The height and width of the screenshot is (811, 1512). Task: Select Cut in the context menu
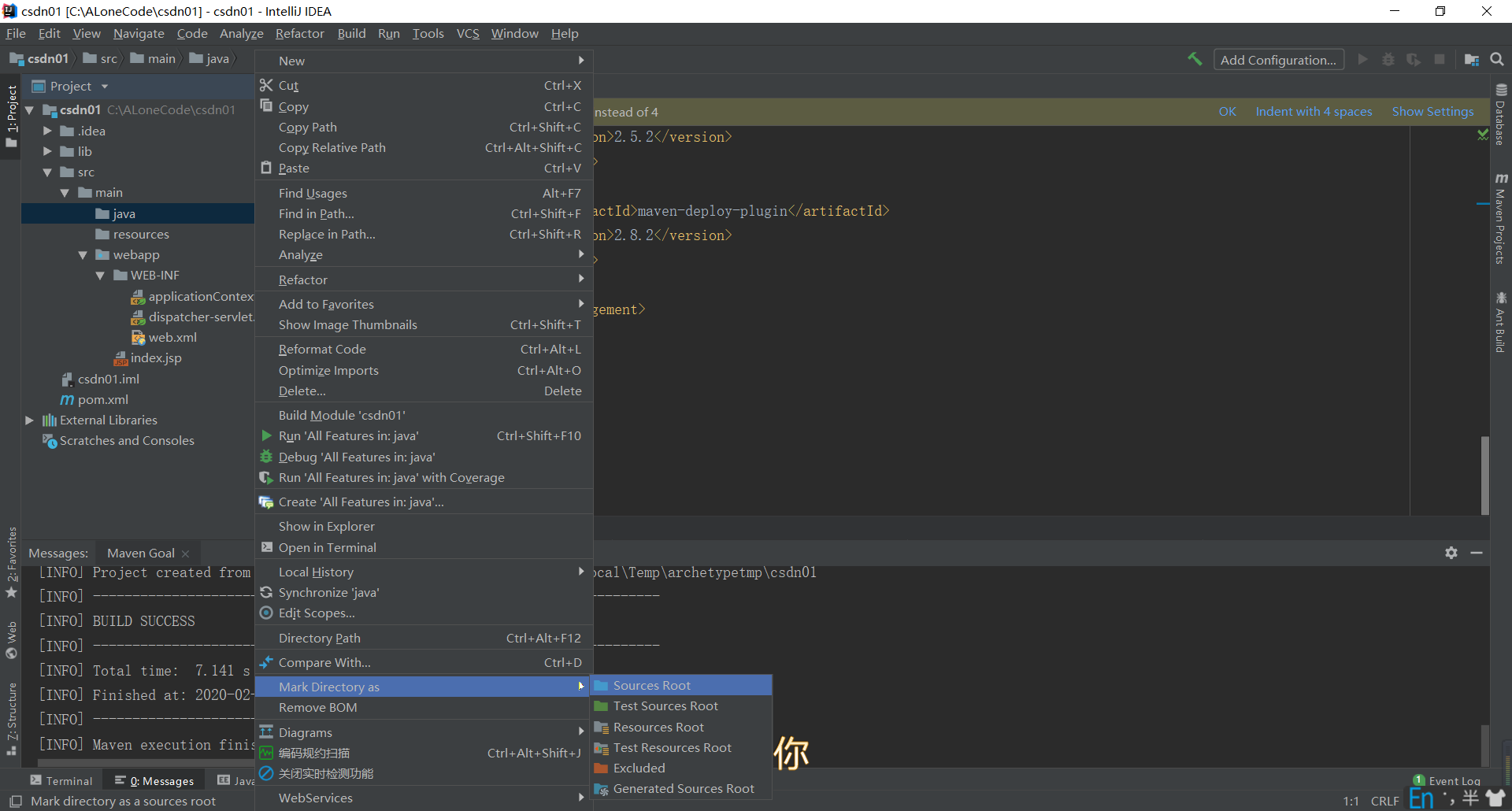tap(424, 85)
